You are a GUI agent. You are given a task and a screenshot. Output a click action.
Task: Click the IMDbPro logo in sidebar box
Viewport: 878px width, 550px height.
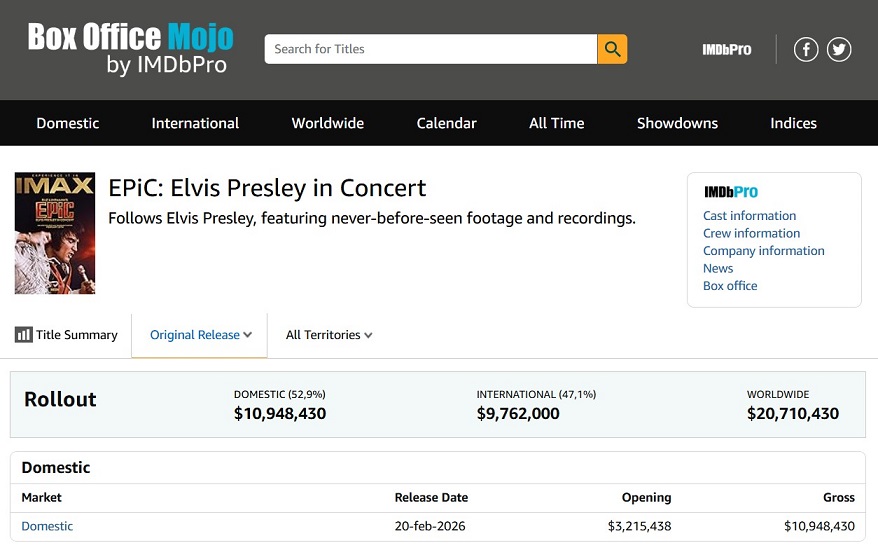[731, 192]
